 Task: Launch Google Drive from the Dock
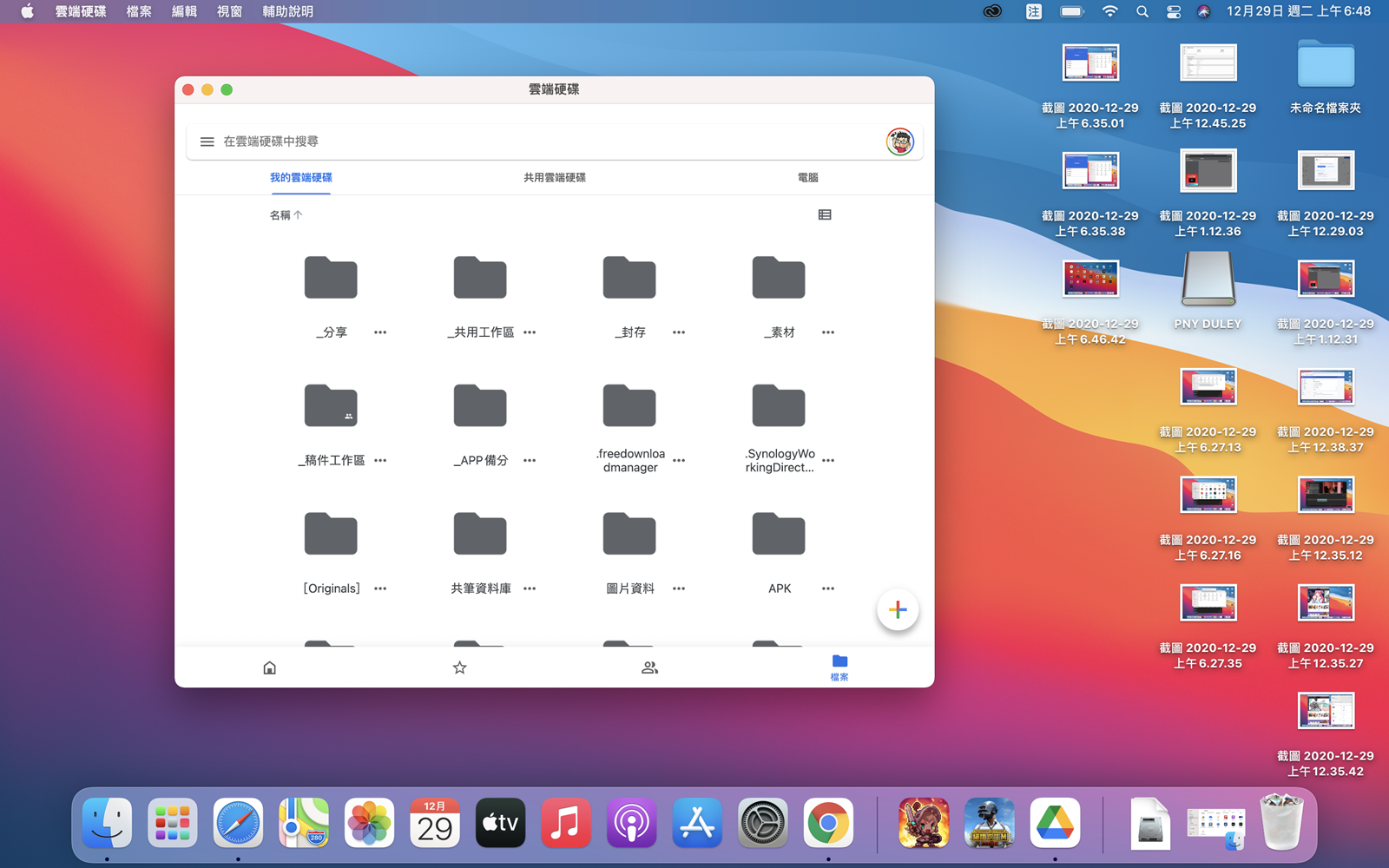[x=1055, y=823]
